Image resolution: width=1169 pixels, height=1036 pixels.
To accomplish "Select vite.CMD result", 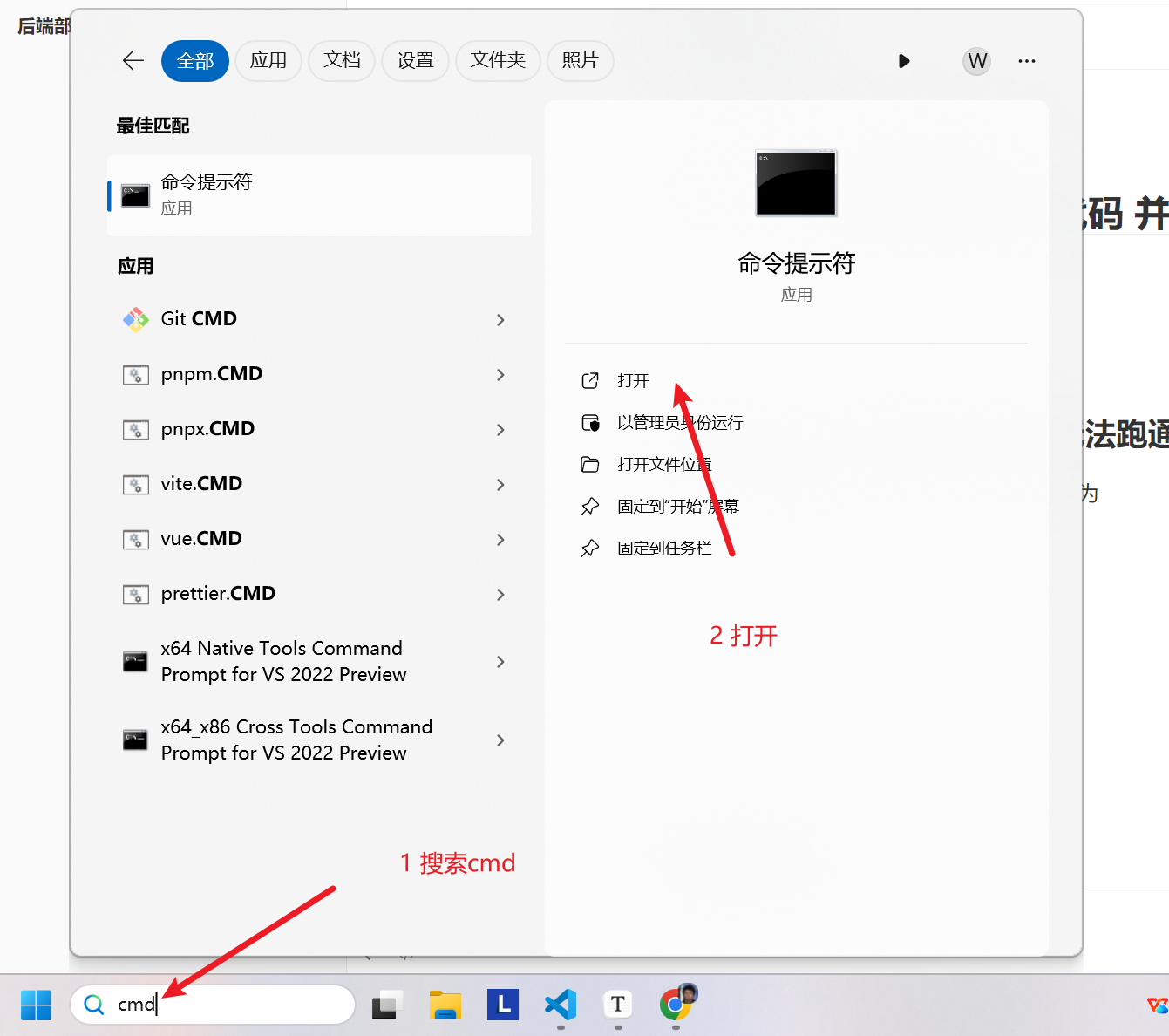I will (319, 484).
